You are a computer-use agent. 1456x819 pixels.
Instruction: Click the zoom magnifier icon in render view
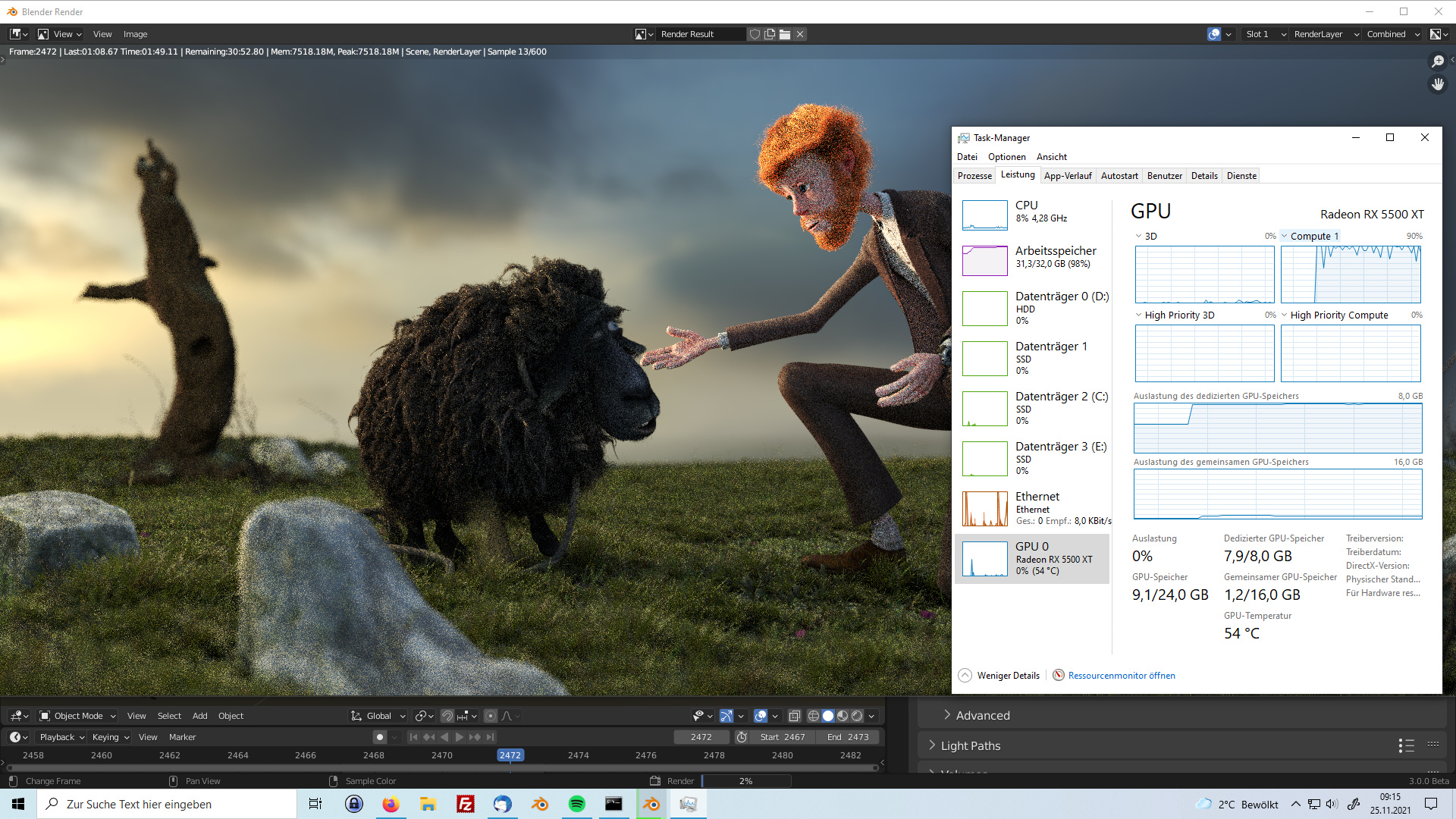[1437, 61]
